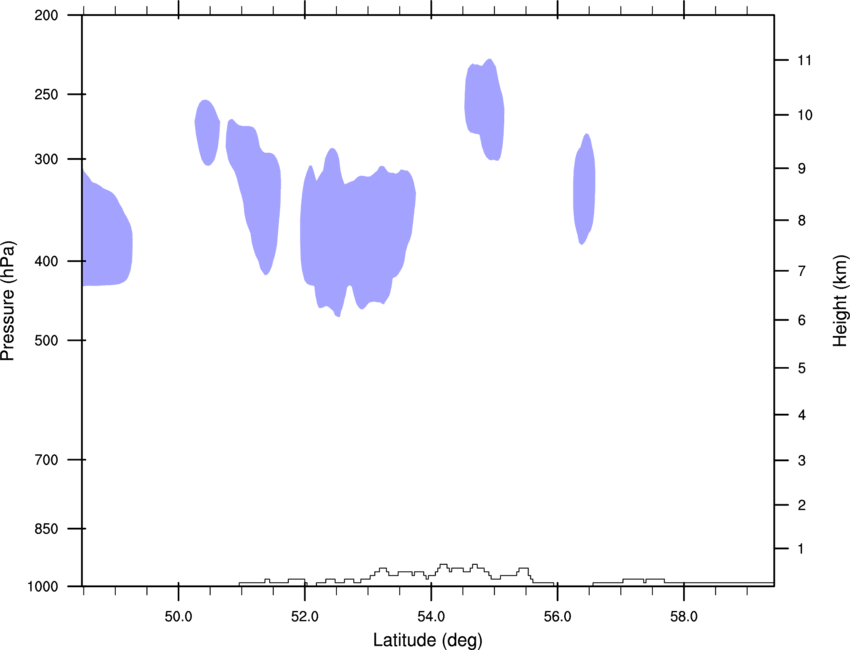Viewport: 850px width, 650px height.
Task: Click the 8 km height label
Action: pyautogui.click(x=801, y=220)
